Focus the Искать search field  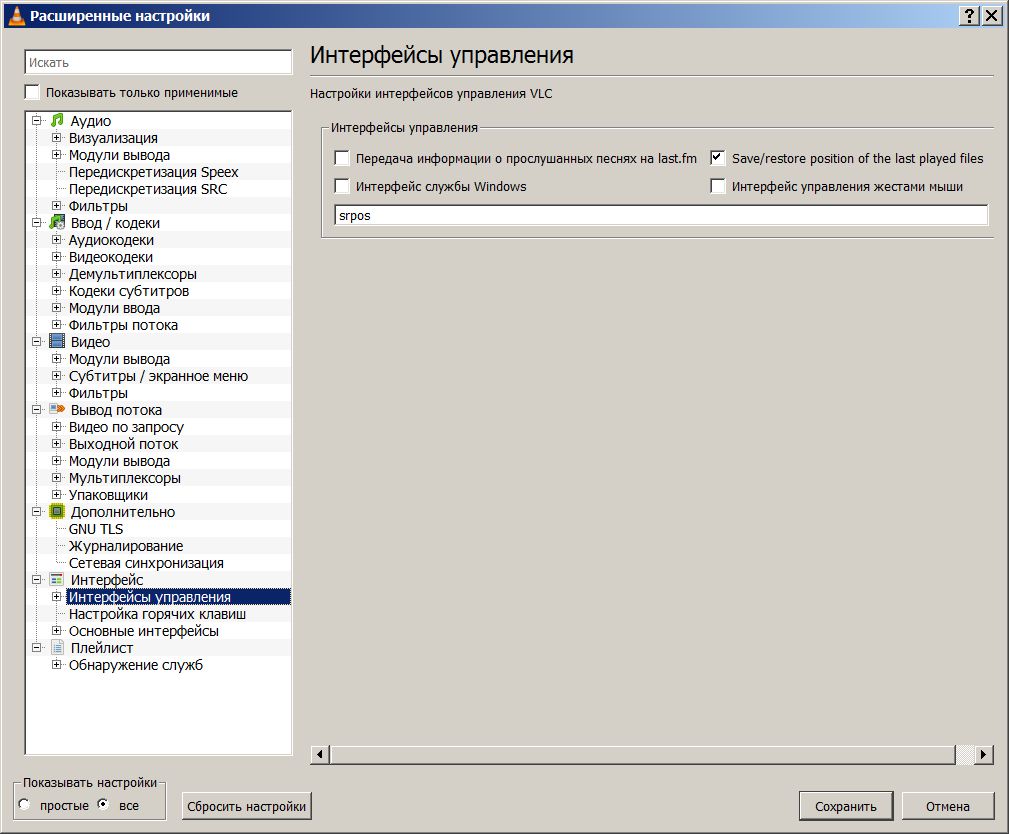[x=158, y=62]
